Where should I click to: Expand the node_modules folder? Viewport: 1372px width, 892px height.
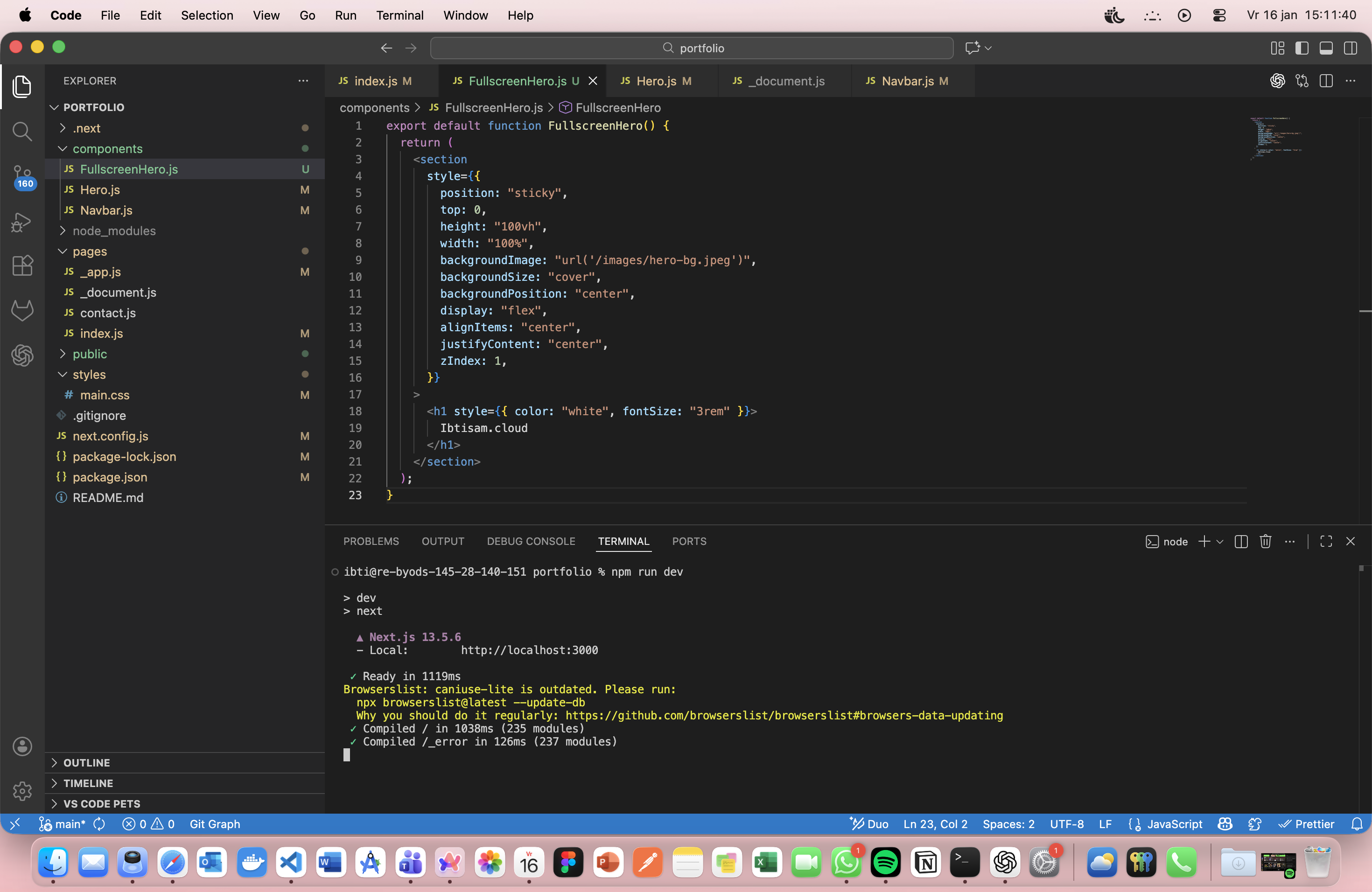point(114,230)
